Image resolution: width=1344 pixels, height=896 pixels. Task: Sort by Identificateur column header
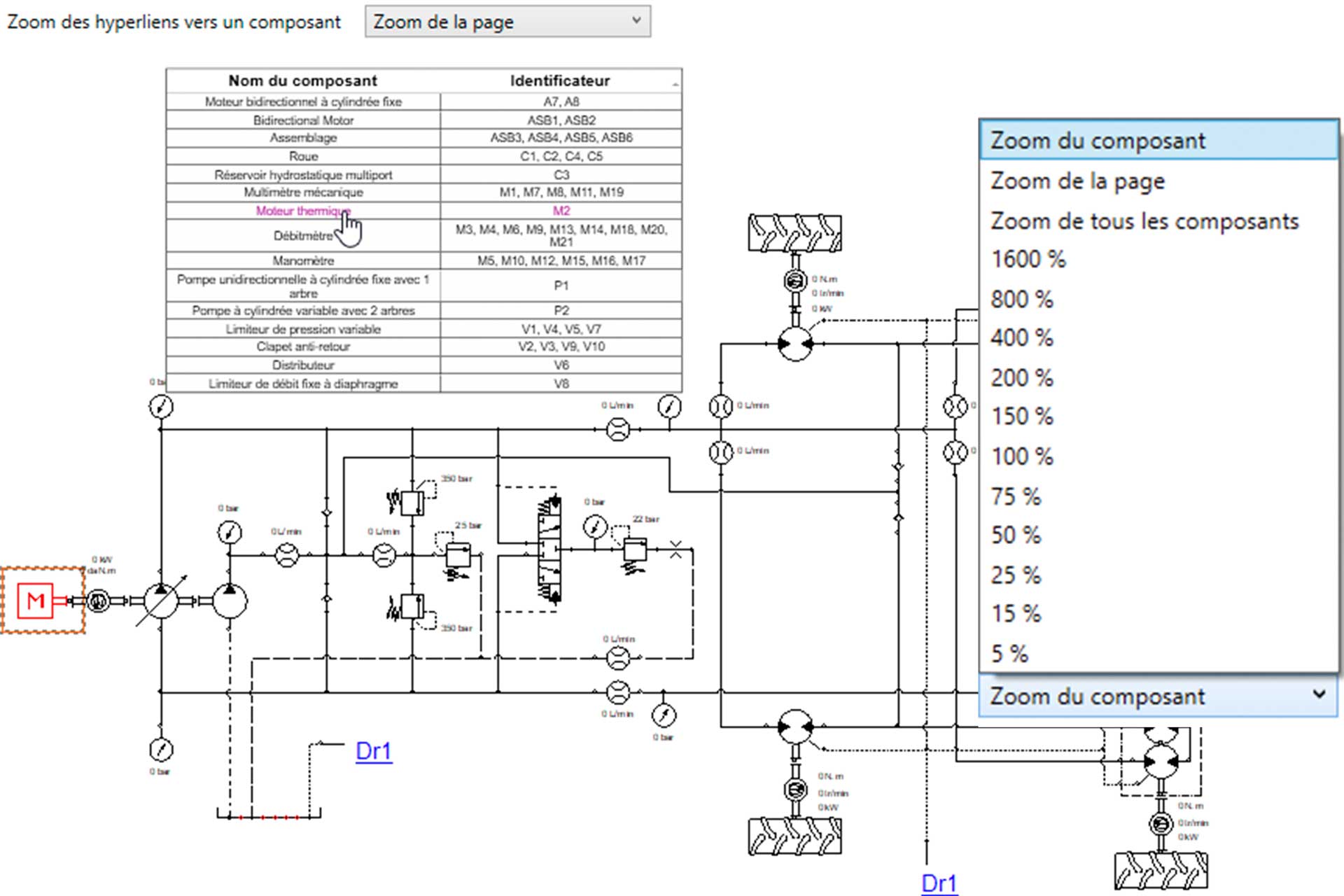point(560,80)
